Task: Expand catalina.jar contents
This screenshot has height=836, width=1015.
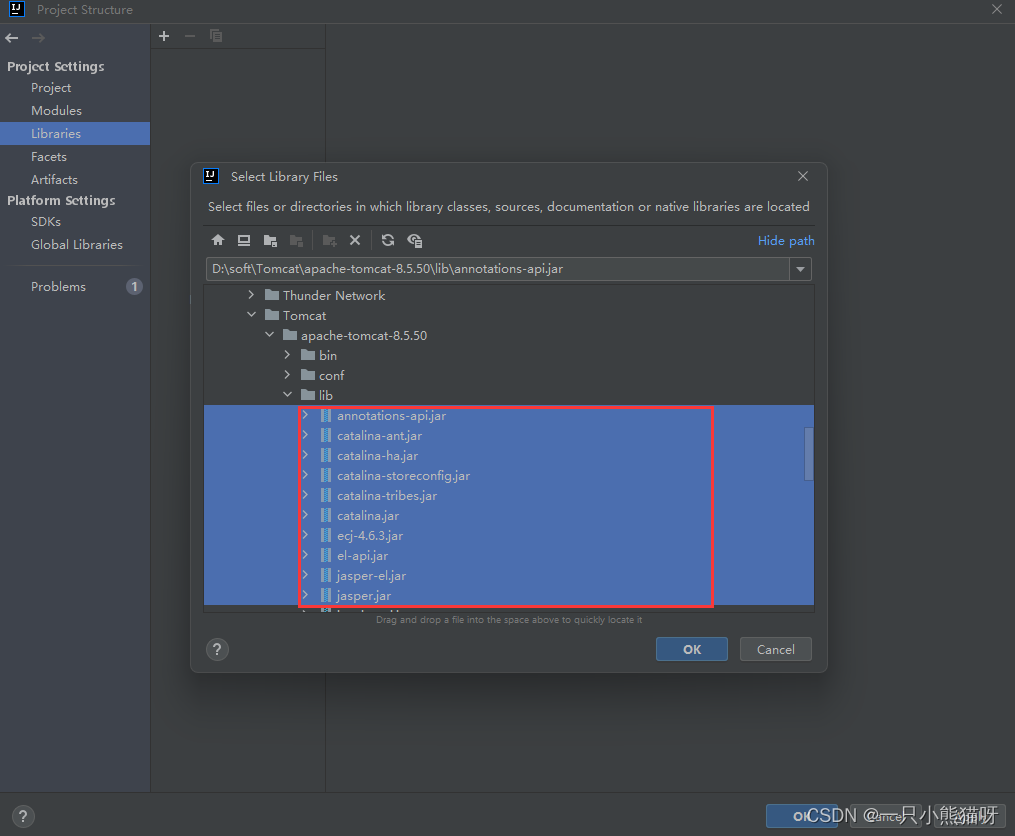Action: (306, 515)
